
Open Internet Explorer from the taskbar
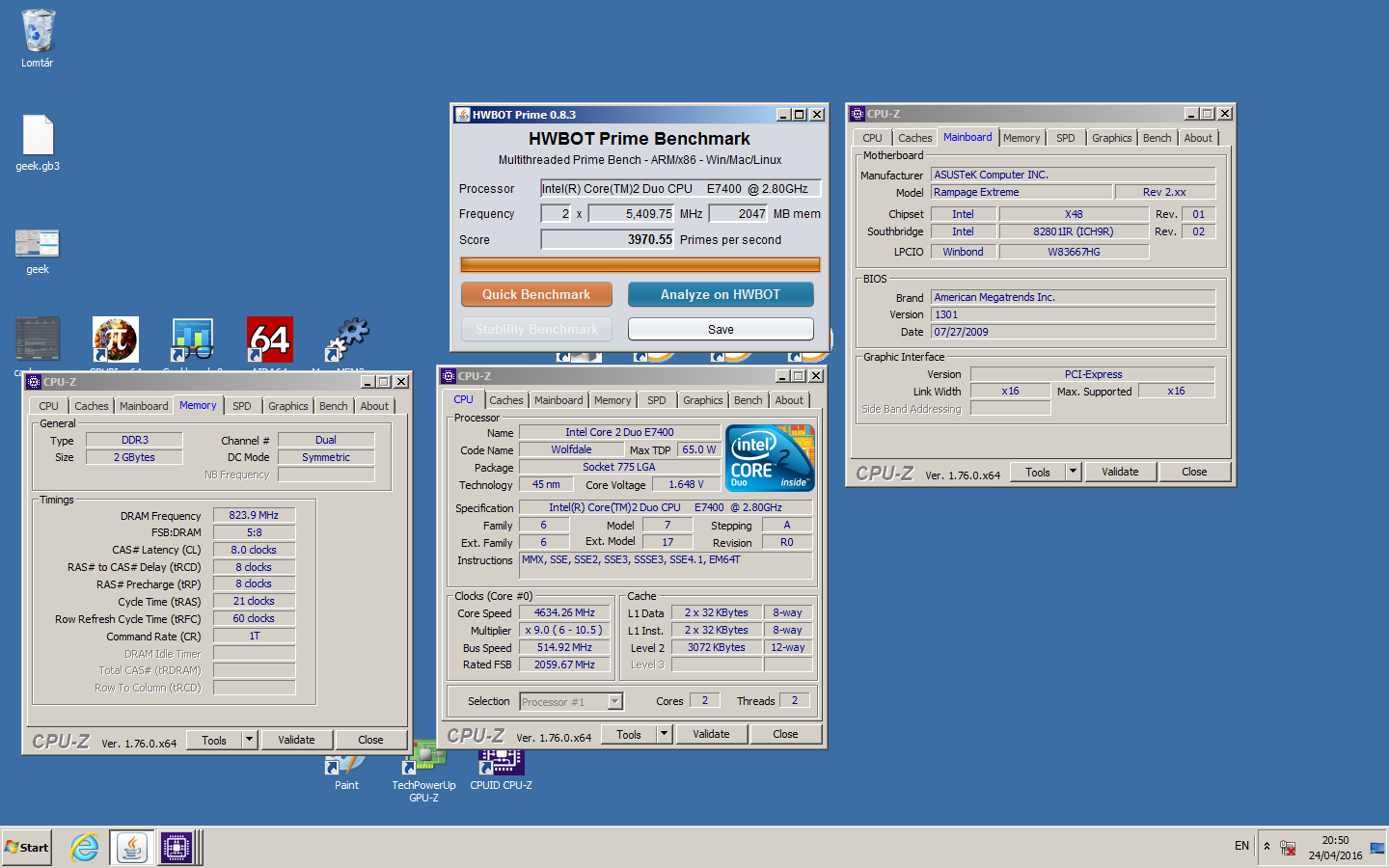point(85,848)
